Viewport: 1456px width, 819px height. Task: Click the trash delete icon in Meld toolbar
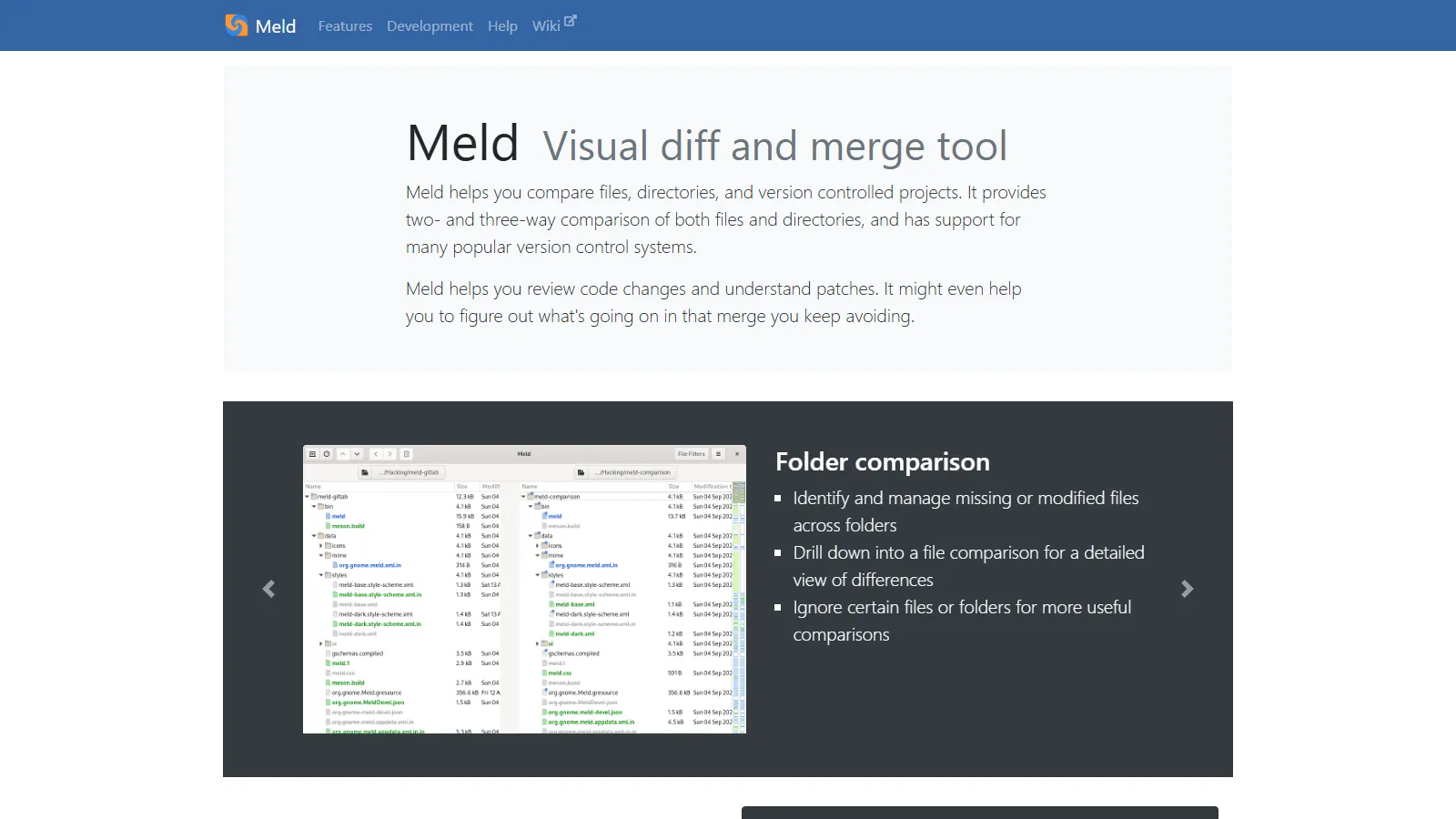tap(407, 454)
